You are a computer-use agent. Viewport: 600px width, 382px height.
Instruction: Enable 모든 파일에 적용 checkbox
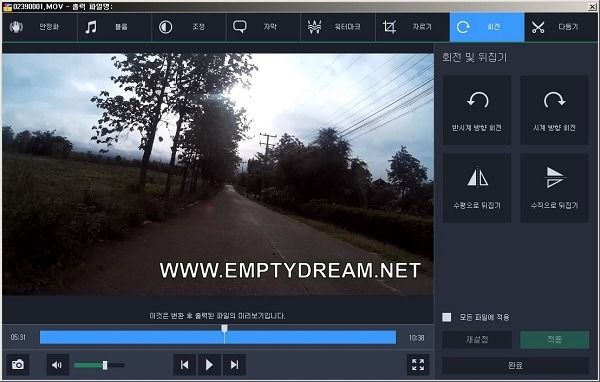pos(447,317)
